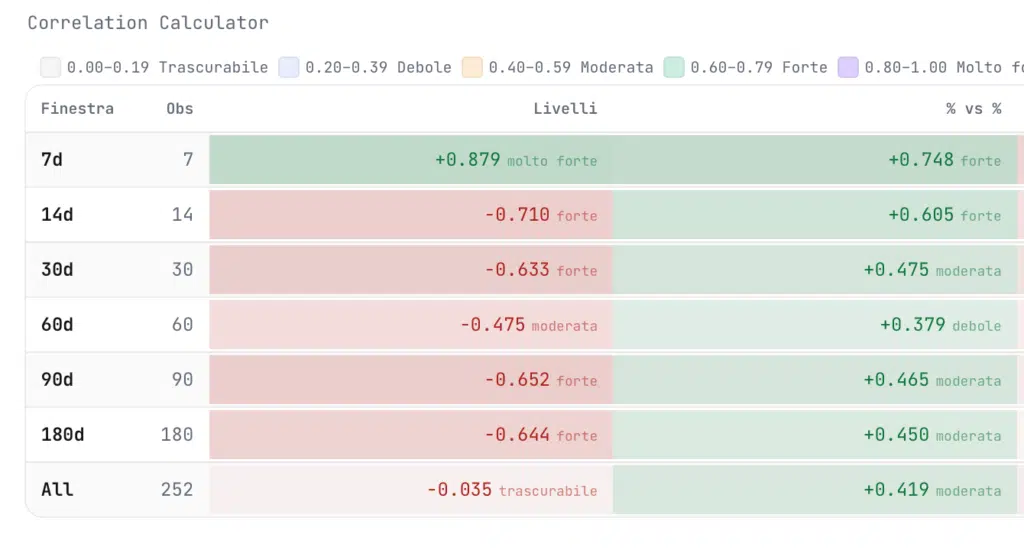Click the Finestra column header
The height and width of the screenshot is (550, 1024).
coord(77,108)
